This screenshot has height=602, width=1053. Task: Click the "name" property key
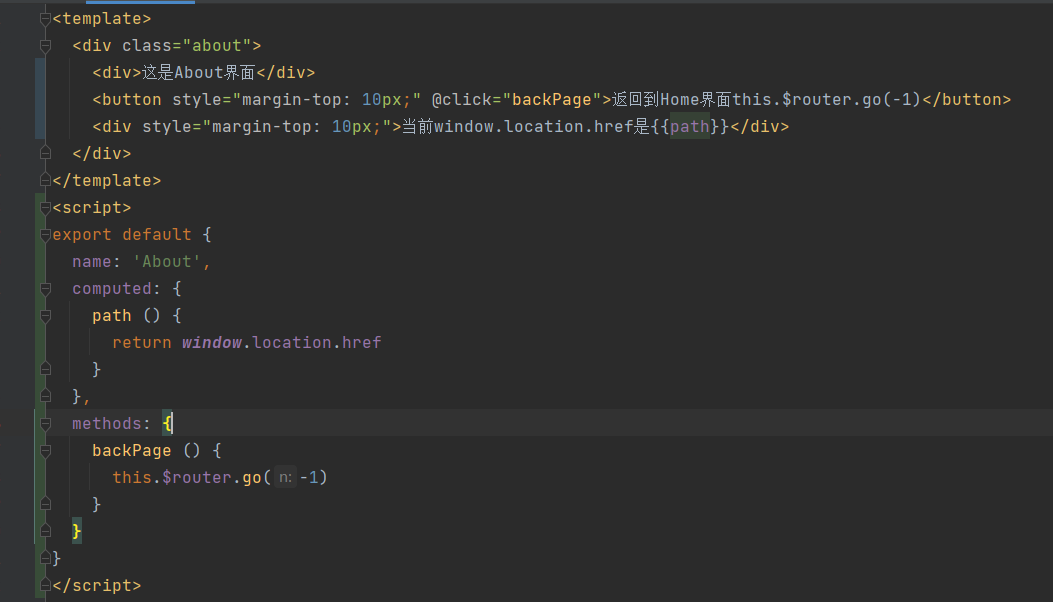[92, 261]
